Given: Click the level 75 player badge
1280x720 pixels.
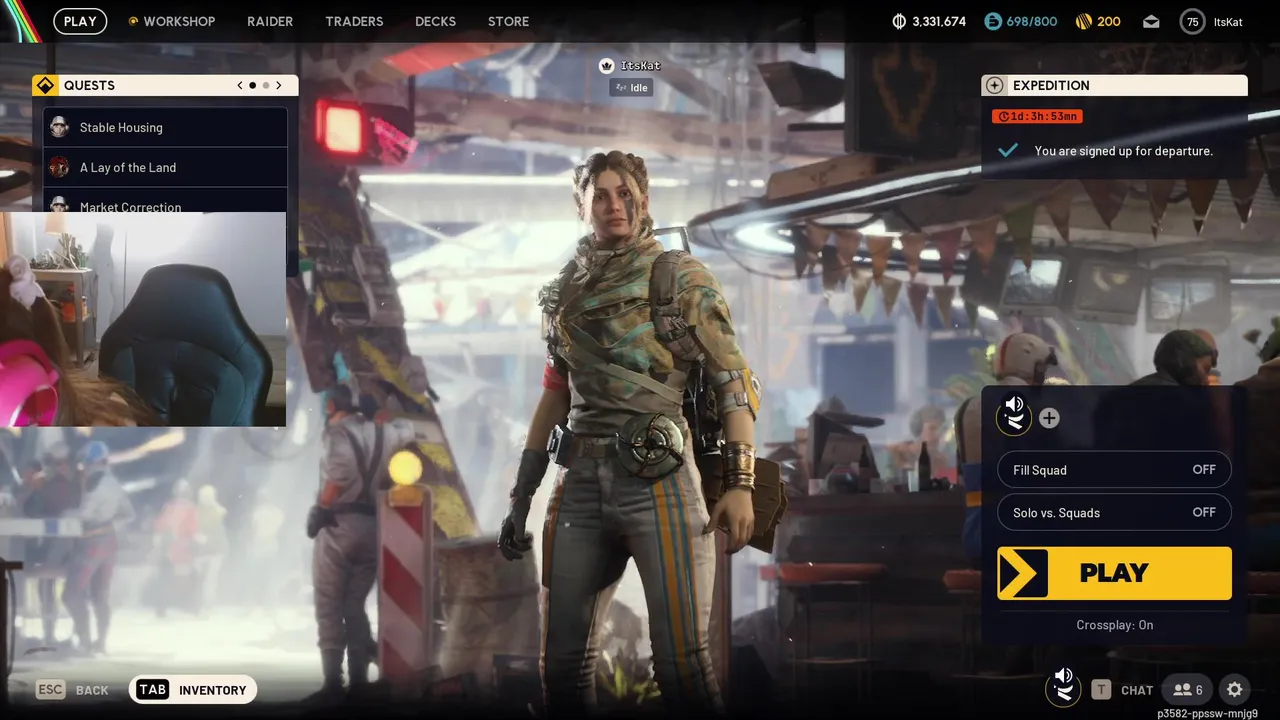Looking at the screenshot, I should point(1192,21).
